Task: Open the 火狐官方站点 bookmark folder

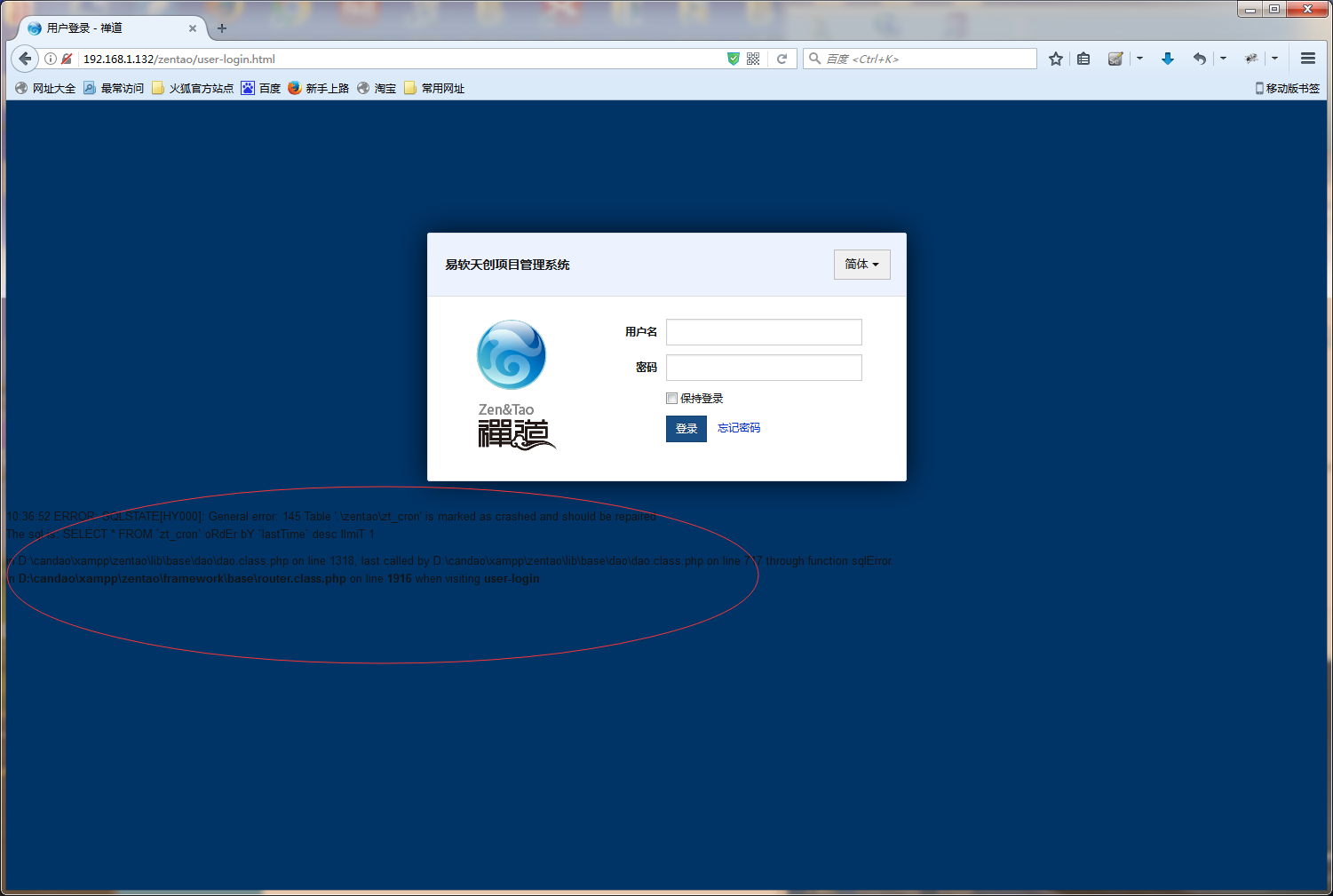Action: 193,88
